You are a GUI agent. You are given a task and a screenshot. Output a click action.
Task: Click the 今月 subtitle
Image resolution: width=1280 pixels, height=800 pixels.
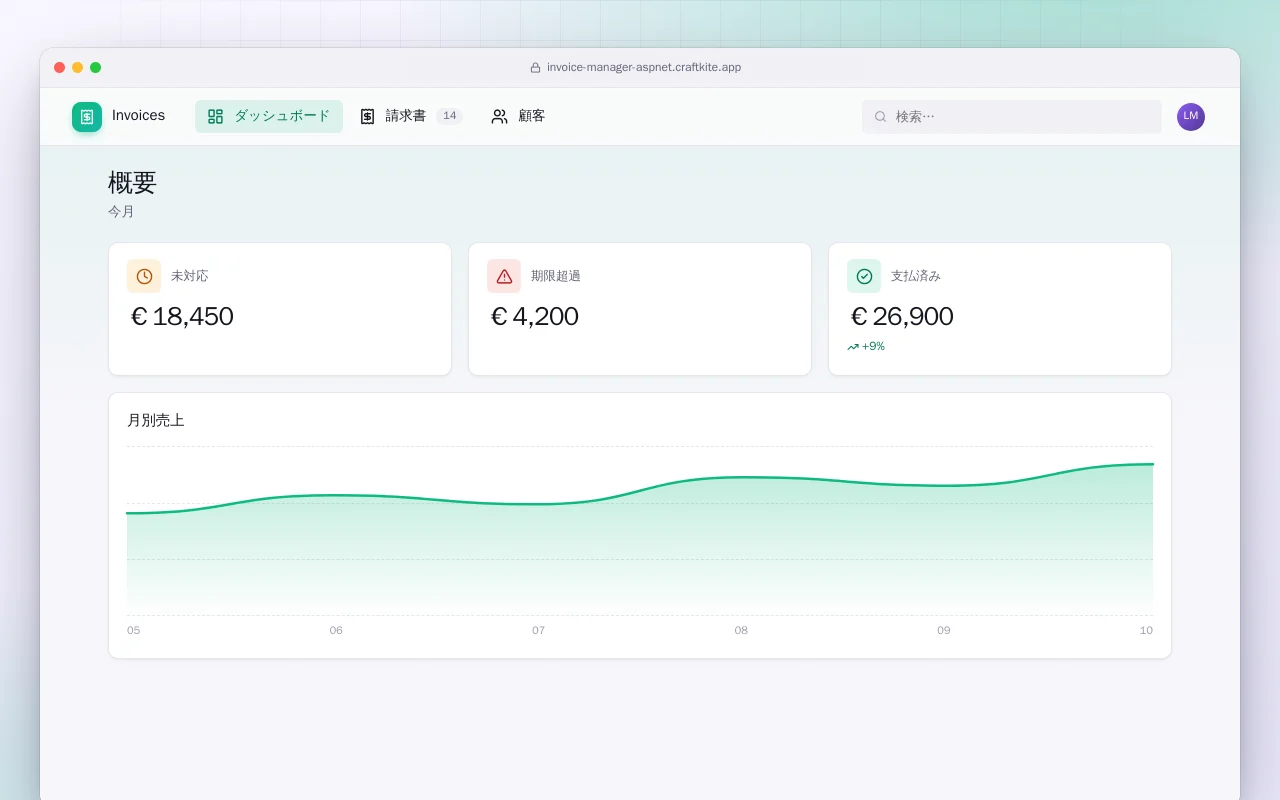pyautogui.click(x=121, y=212)
